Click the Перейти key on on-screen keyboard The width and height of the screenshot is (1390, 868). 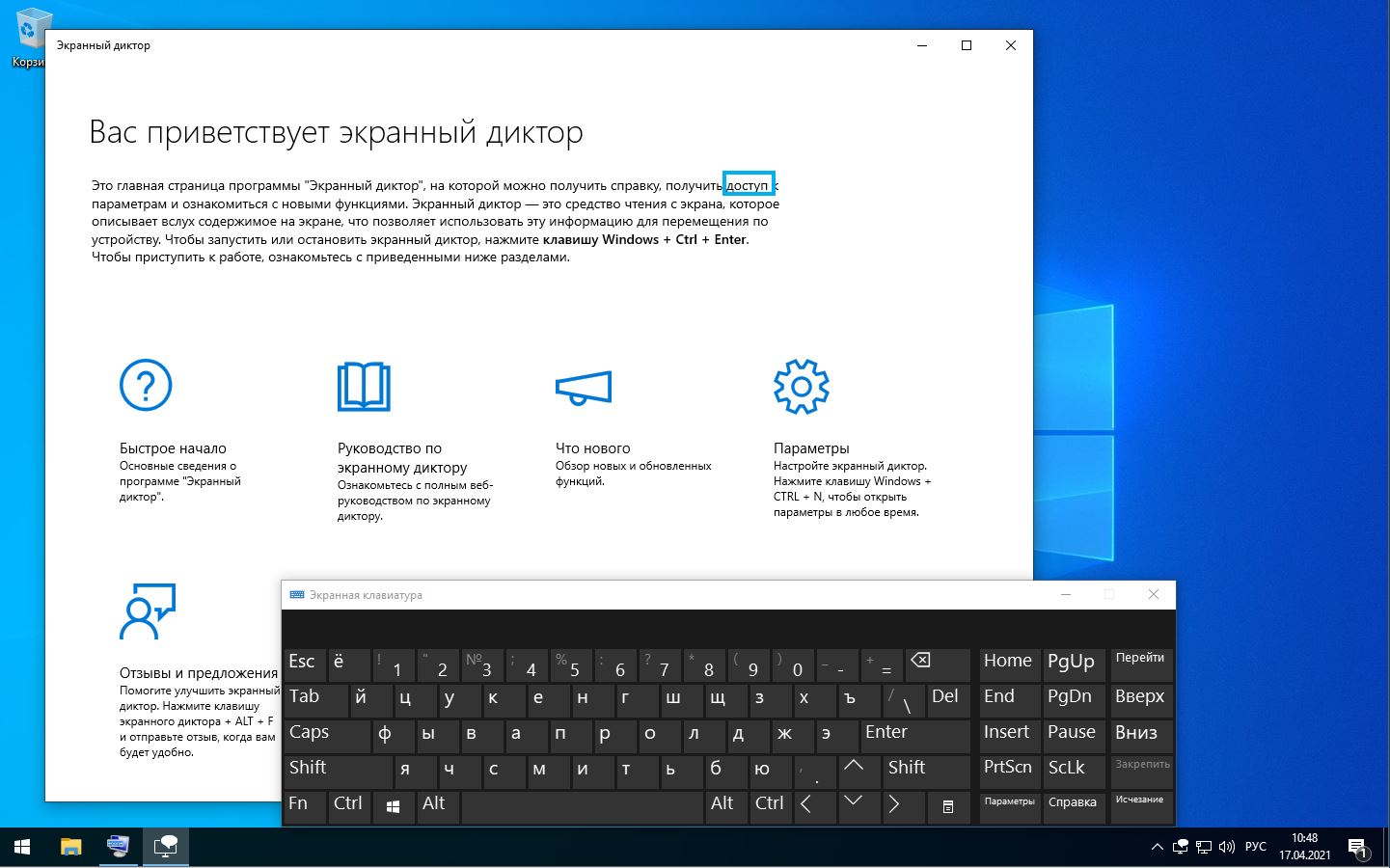[x=1142, y=664]
